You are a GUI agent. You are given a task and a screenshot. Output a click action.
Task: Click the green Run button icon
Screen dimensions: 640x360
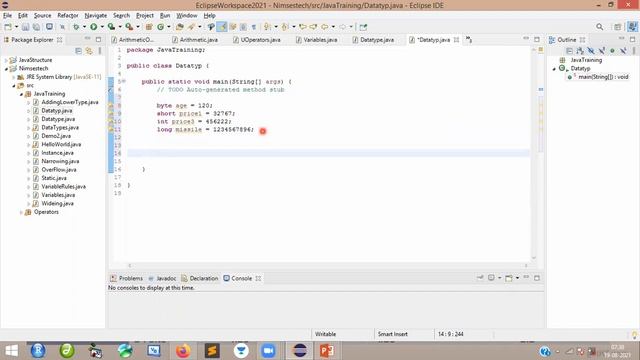[x=94, y=27]
